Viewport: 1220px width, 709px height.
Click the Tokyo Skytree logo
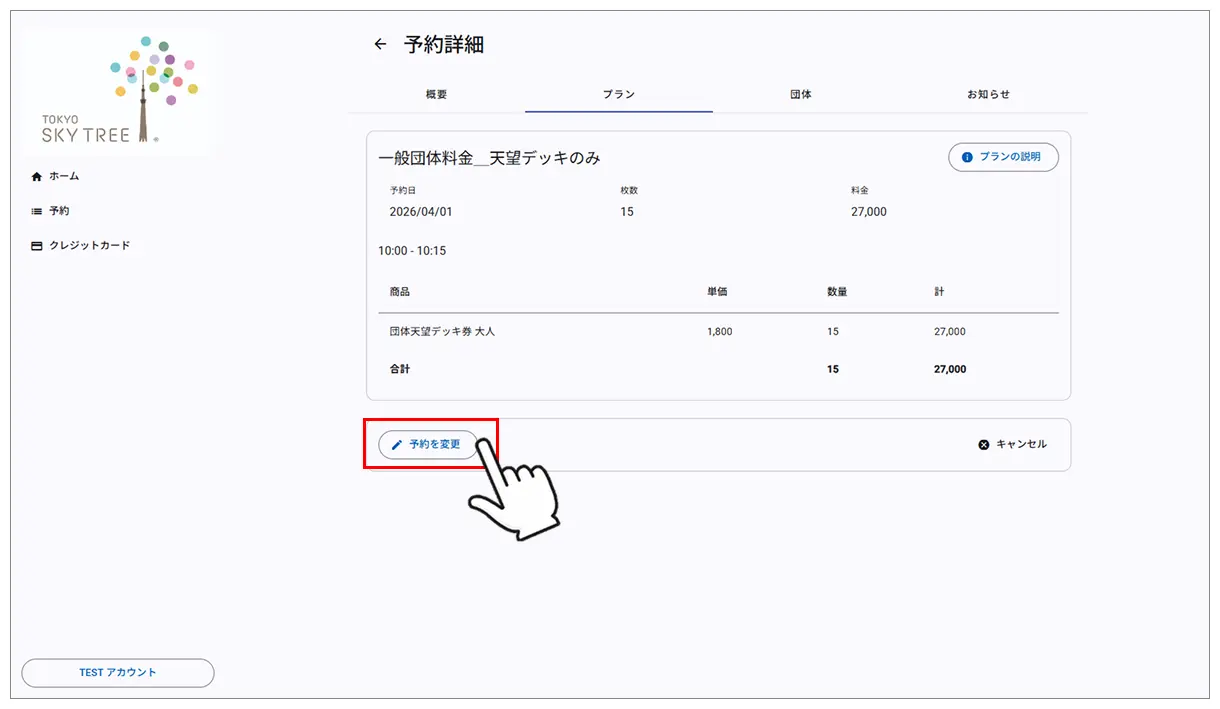pyautogui.click(x=117, y=92)
